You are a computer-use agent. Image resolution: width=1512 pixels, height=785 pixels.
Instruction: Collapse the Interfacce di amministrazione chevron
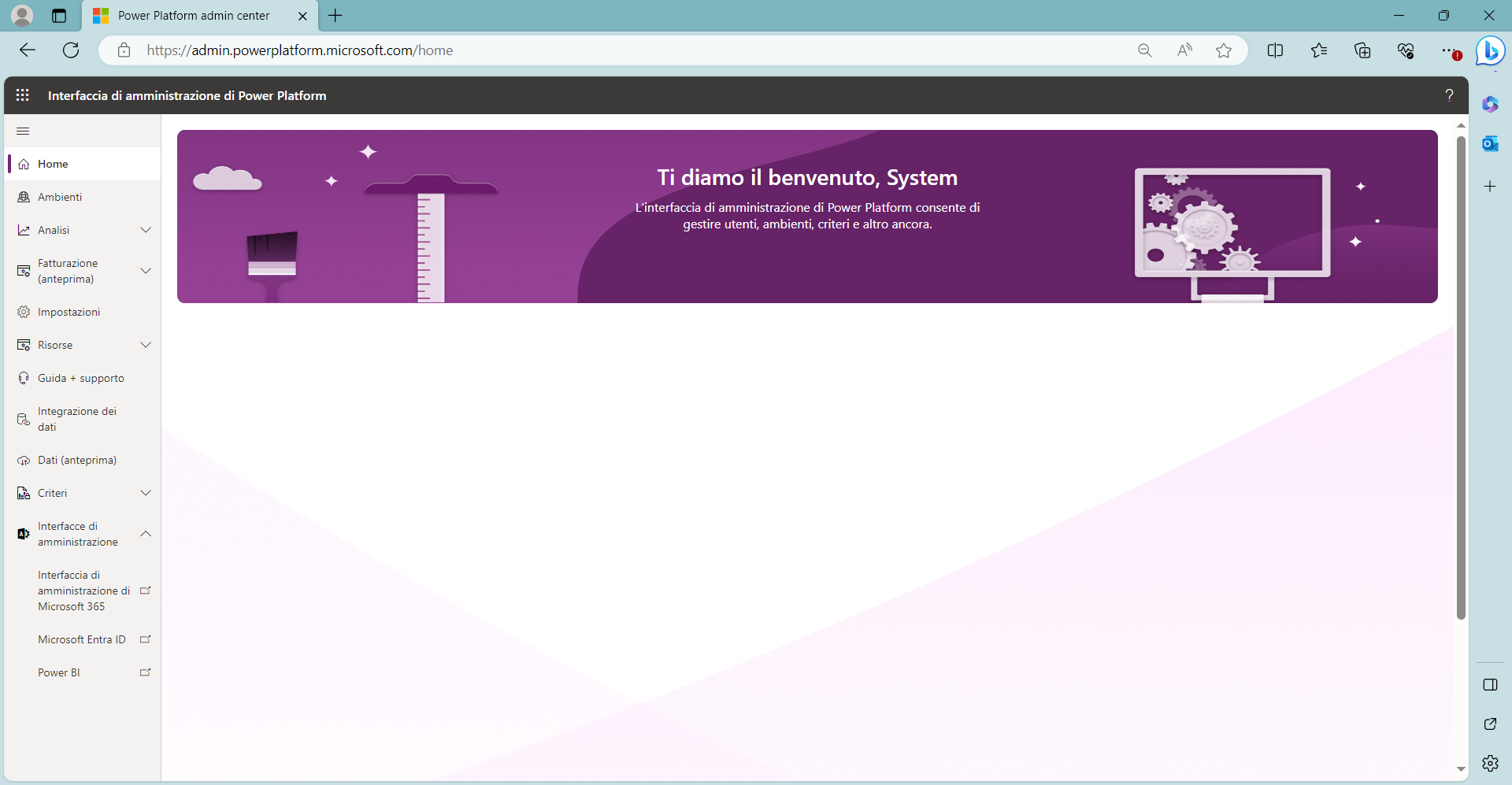(146, 535)
